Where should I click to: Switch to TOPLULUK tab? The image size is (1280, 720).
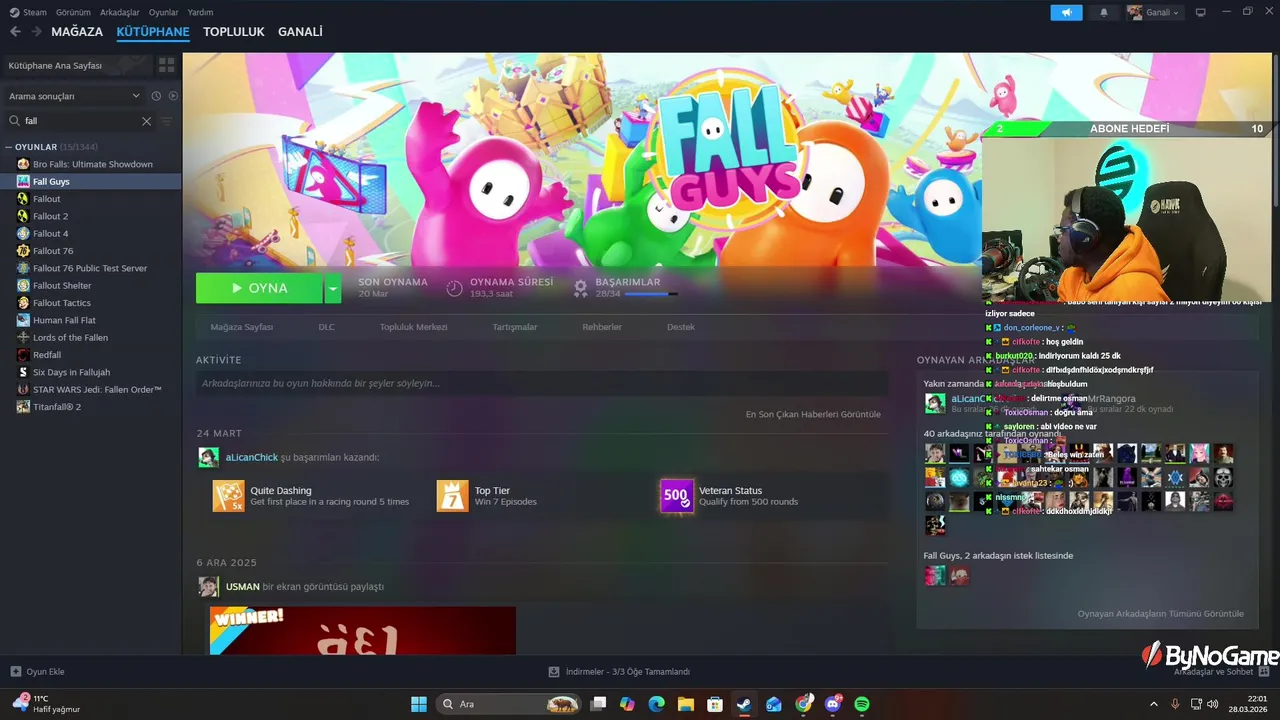click(x=234, y=32)
